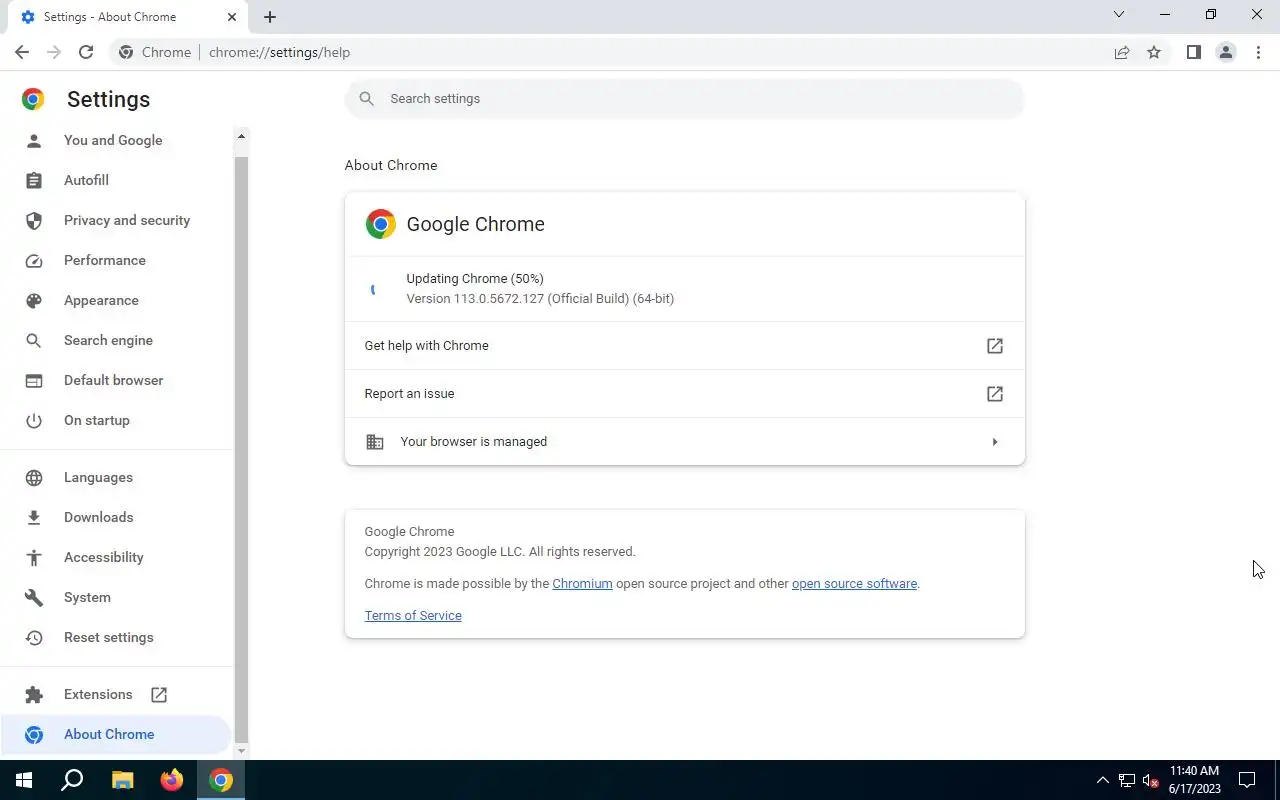Open File Explorer from taskbar
The width and height of the screenshot is (1280, 800).
(122, 780)
